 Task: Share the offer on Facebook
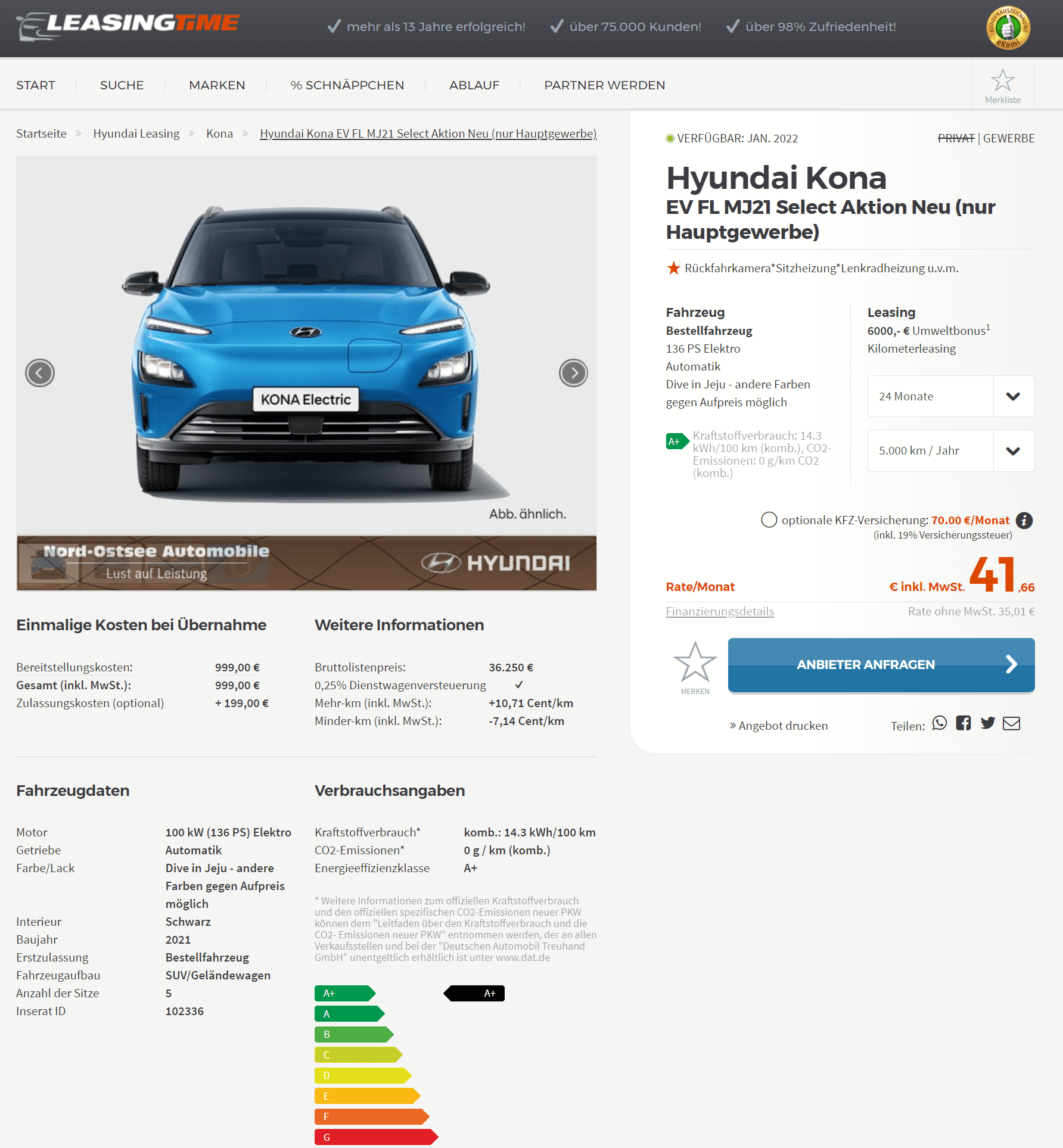pos(963,723)
